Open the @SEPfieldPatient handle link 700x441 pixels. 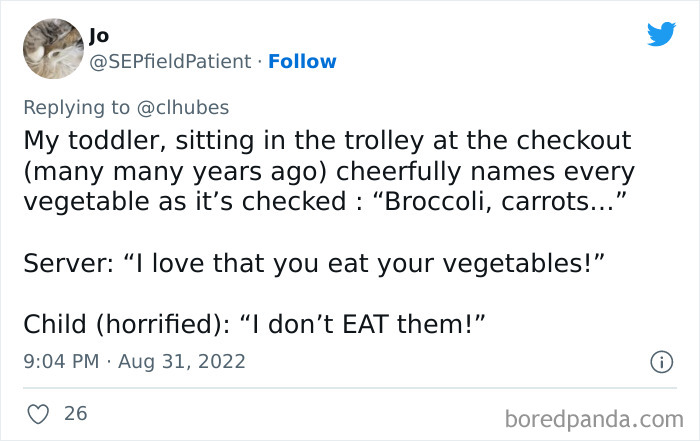170,62
